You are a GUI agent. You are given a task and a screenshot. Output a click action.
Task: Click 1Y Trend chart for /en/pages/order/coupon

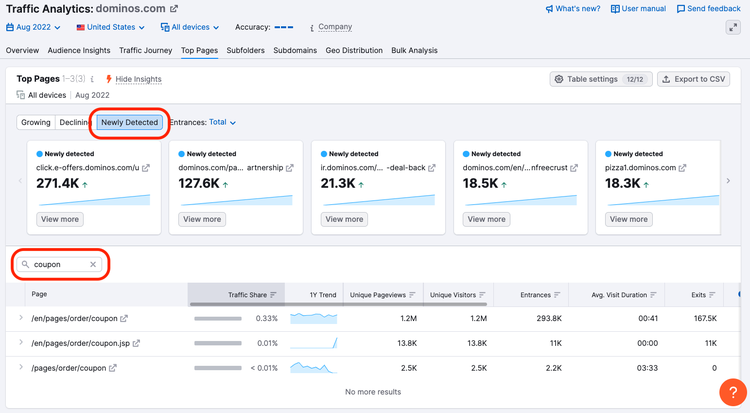[314, 318]
